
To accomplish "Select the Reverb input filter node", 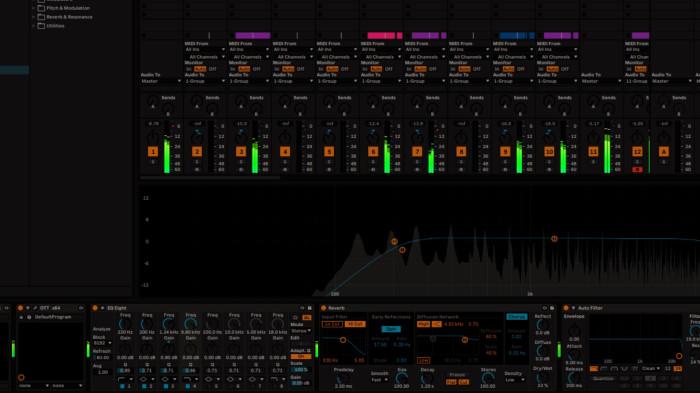I will [343, 340].
